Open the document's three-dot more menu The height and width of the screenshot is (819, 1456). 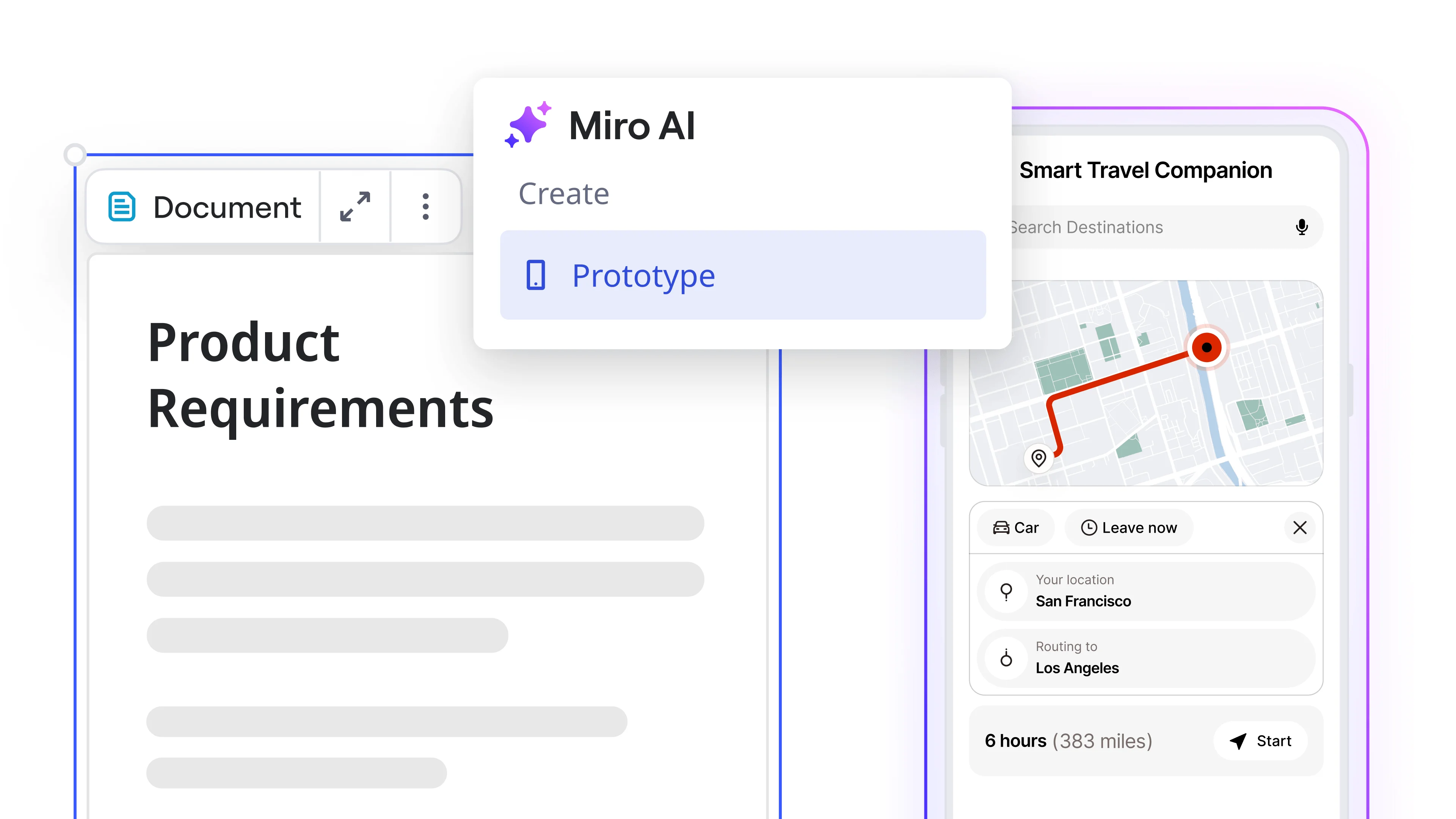(425, 207)
